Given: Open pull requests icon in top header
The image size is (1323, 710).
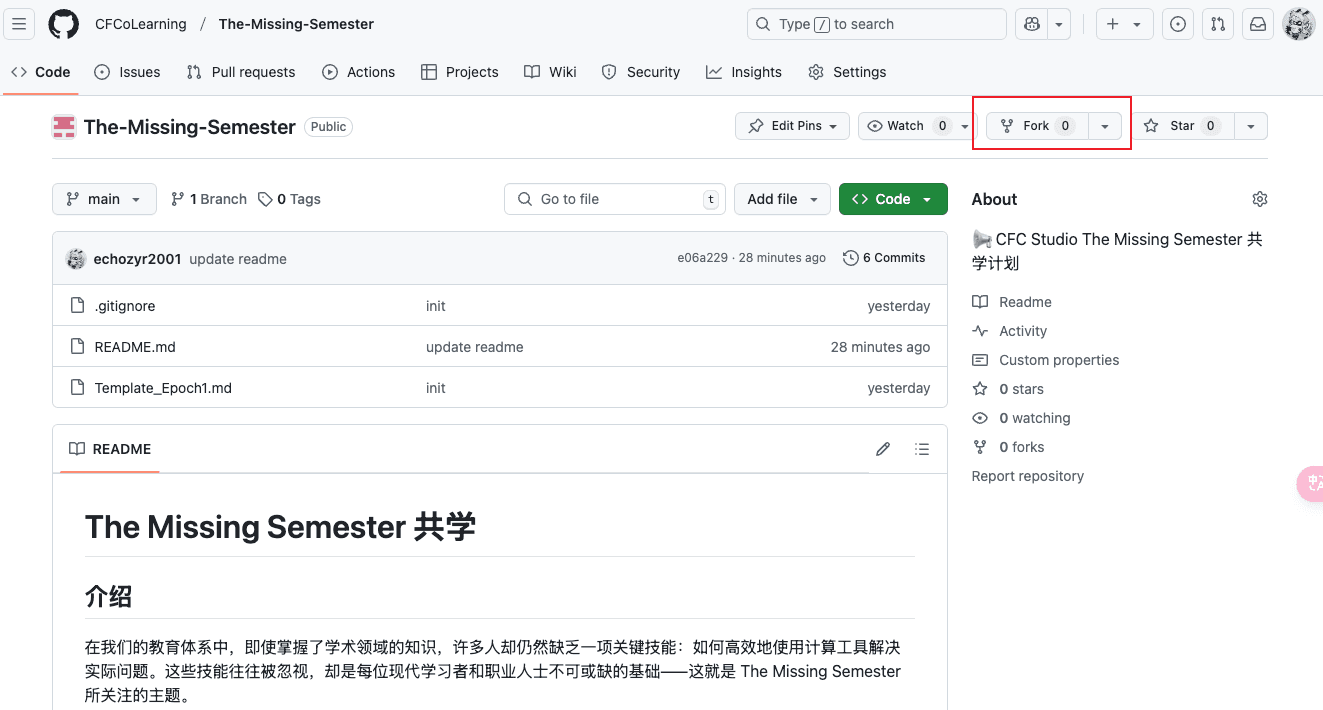Looking at the screenshot, I should pos(1217,24).
